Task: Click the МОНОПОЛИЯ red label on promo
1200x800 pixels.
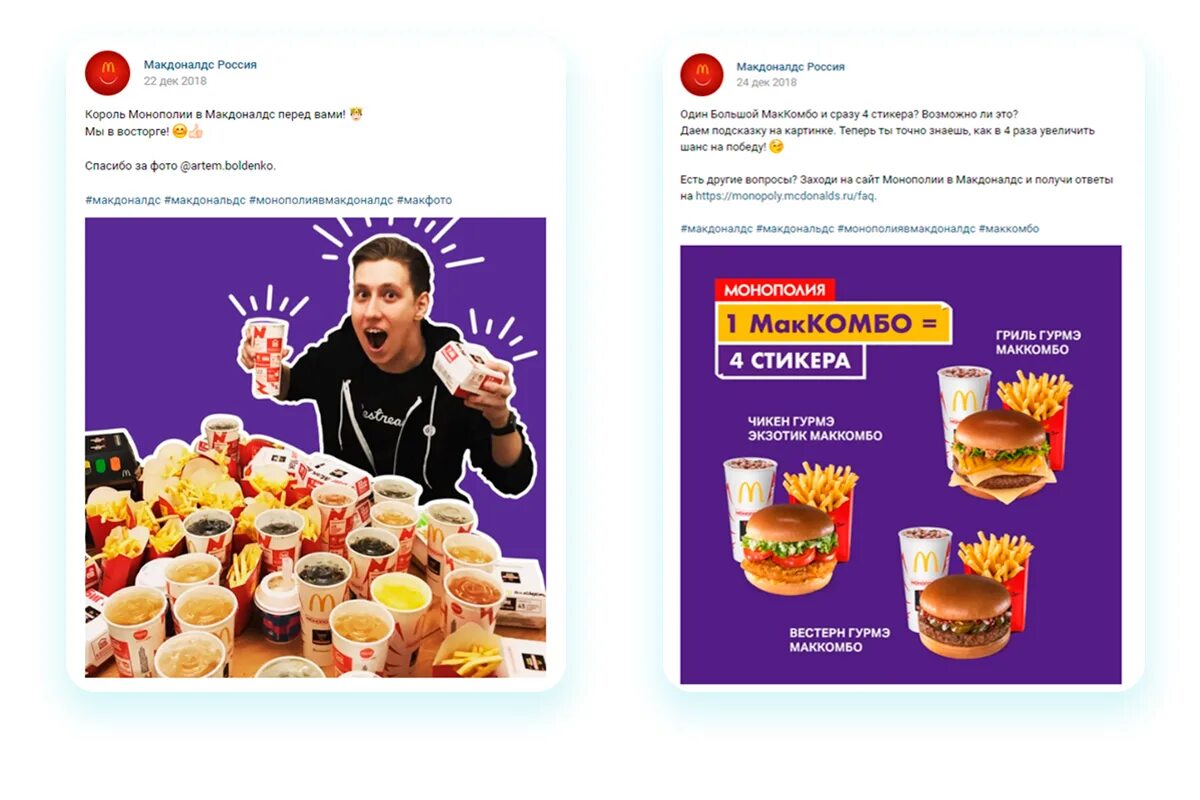Action: click(x=775, y=290)
